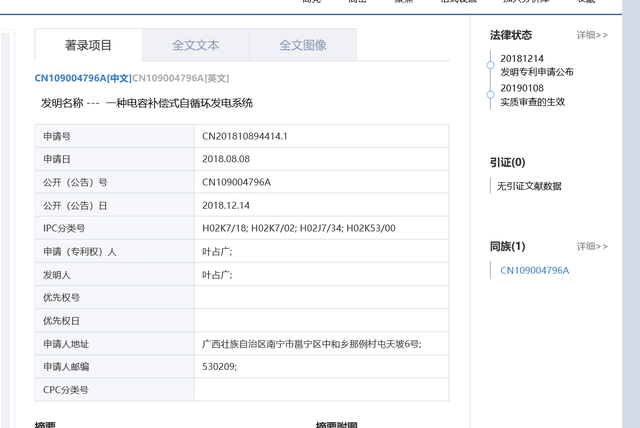The width and height of the screenshot is (640, 428).
Task: Click the 20190108 legal status timeline marker
Action: click(491, 95)
